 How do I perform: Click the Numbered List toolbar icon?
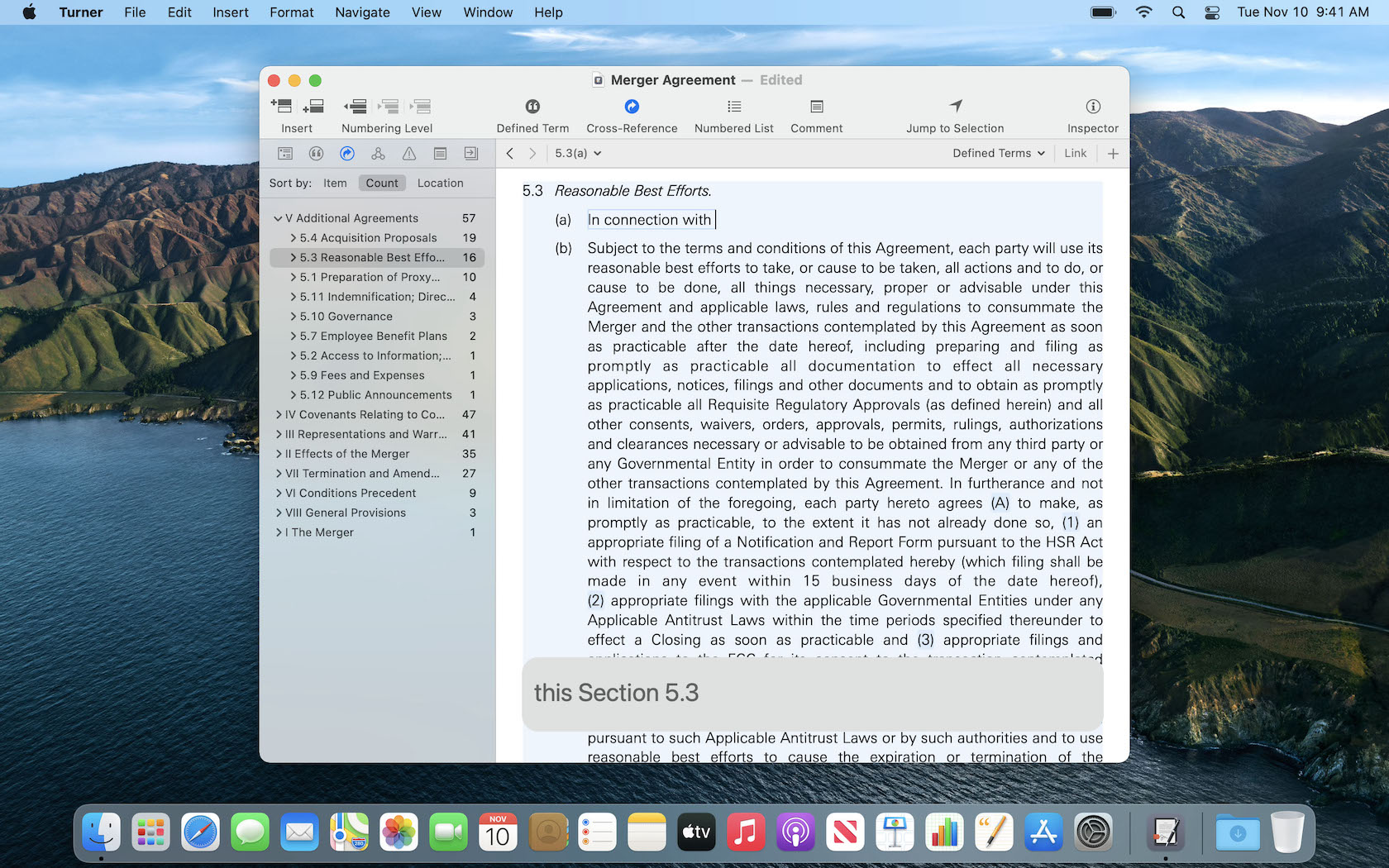coord(734,106)
